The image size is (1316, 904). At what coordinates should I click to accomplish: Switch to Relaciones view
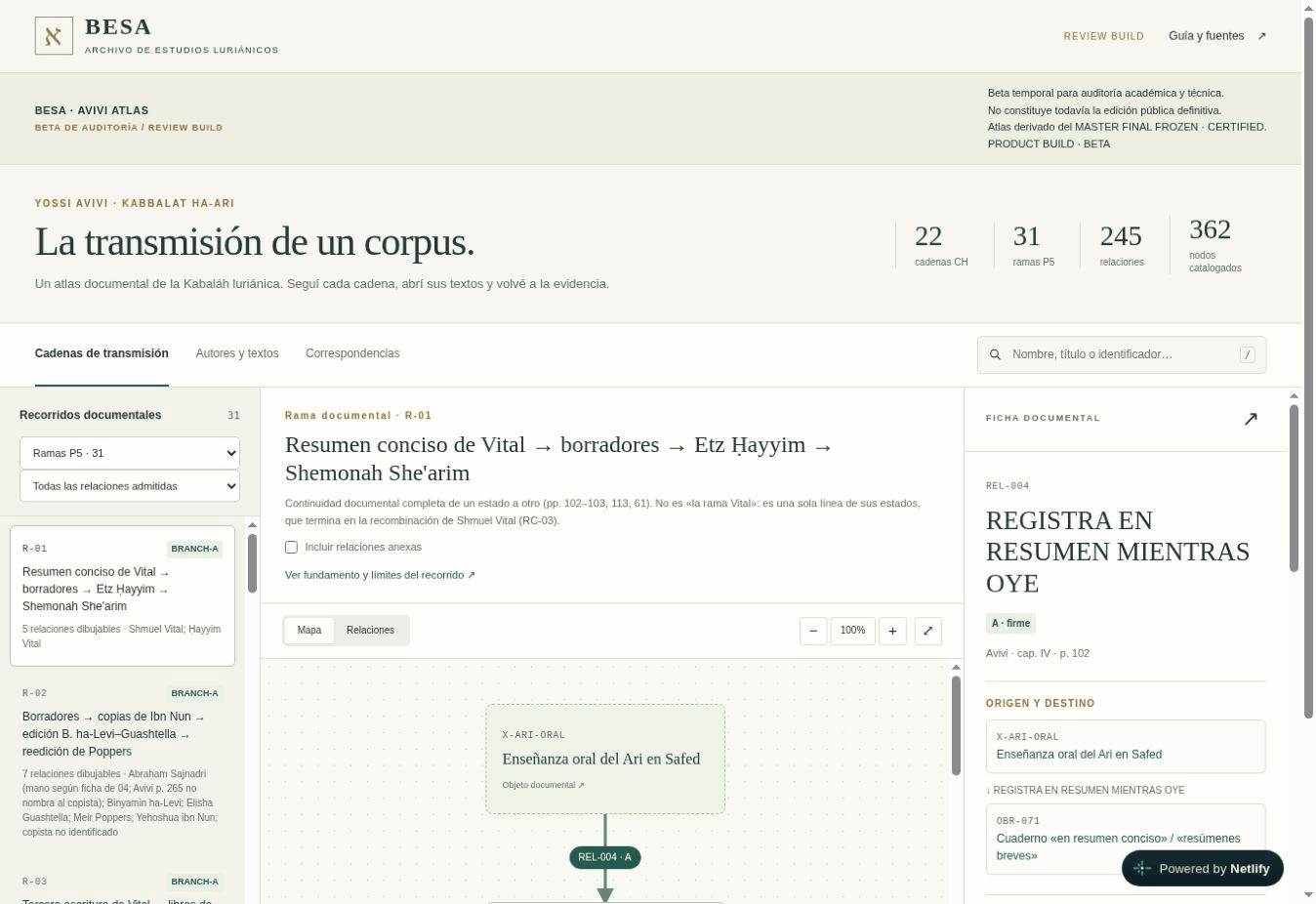(x=370, y=630)
